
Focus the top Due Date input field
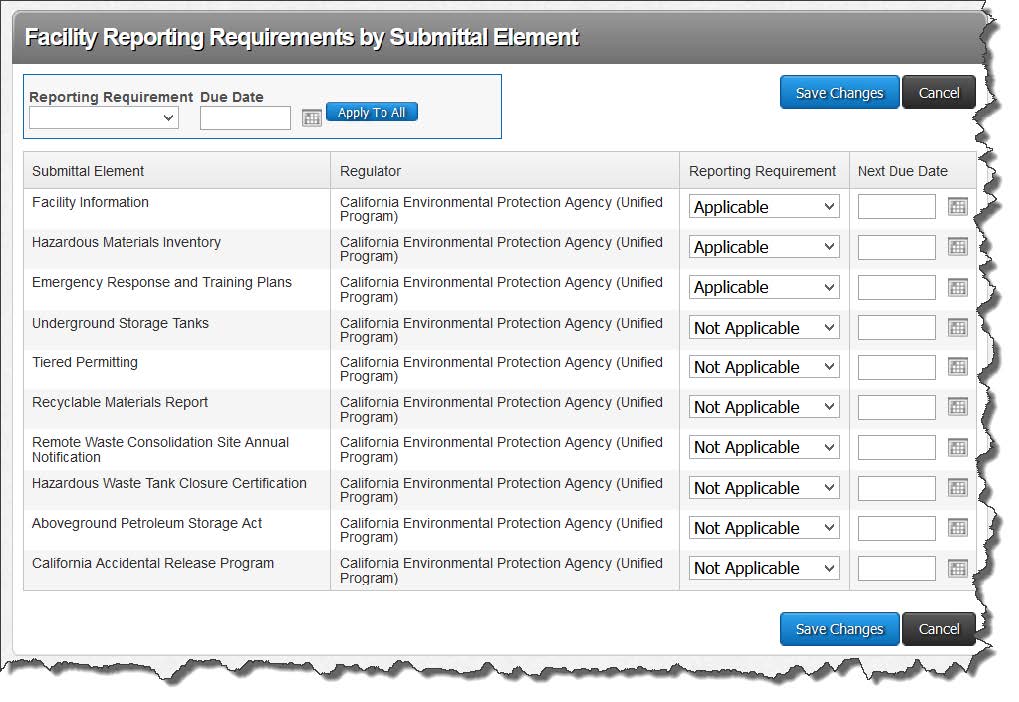(x=245, y=118)
